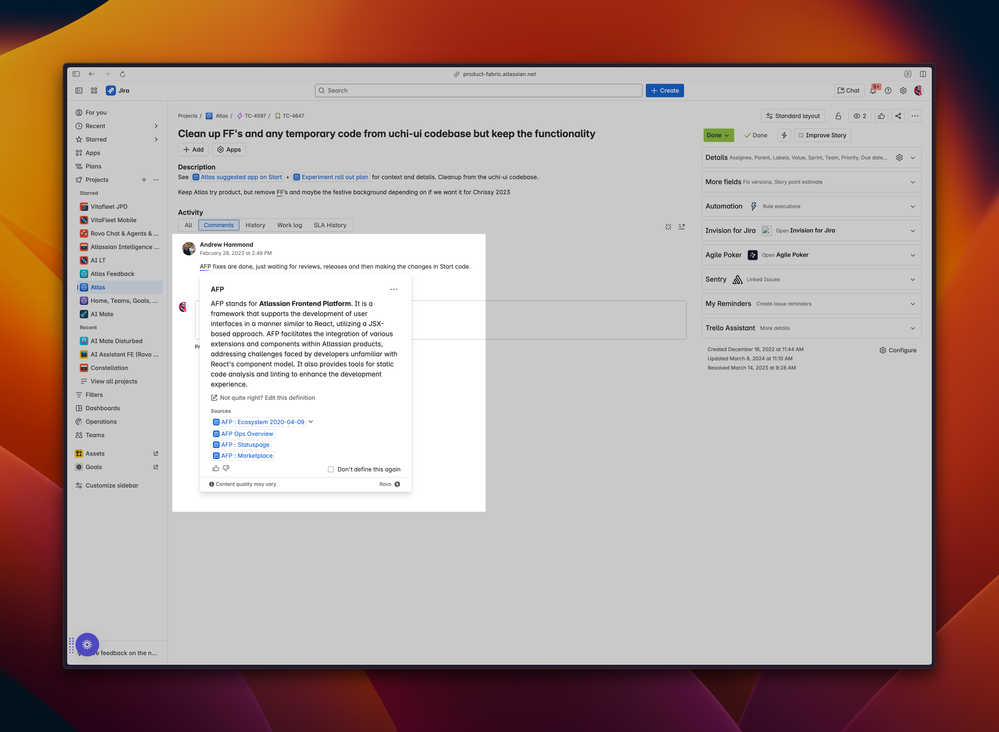The width and height of the screenshot is (999, 732).
Task: Open the 'Experiment roll out plan' link
Action: click(331, 177)
